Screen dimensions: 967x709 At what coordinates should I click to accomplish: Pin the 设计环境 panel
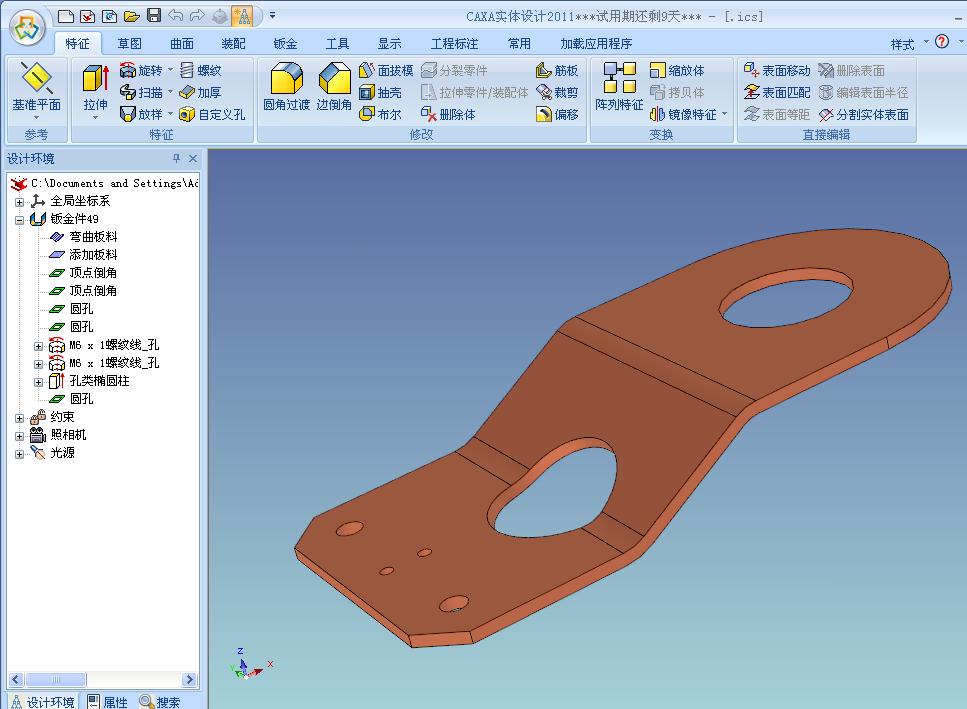(176, 159)
